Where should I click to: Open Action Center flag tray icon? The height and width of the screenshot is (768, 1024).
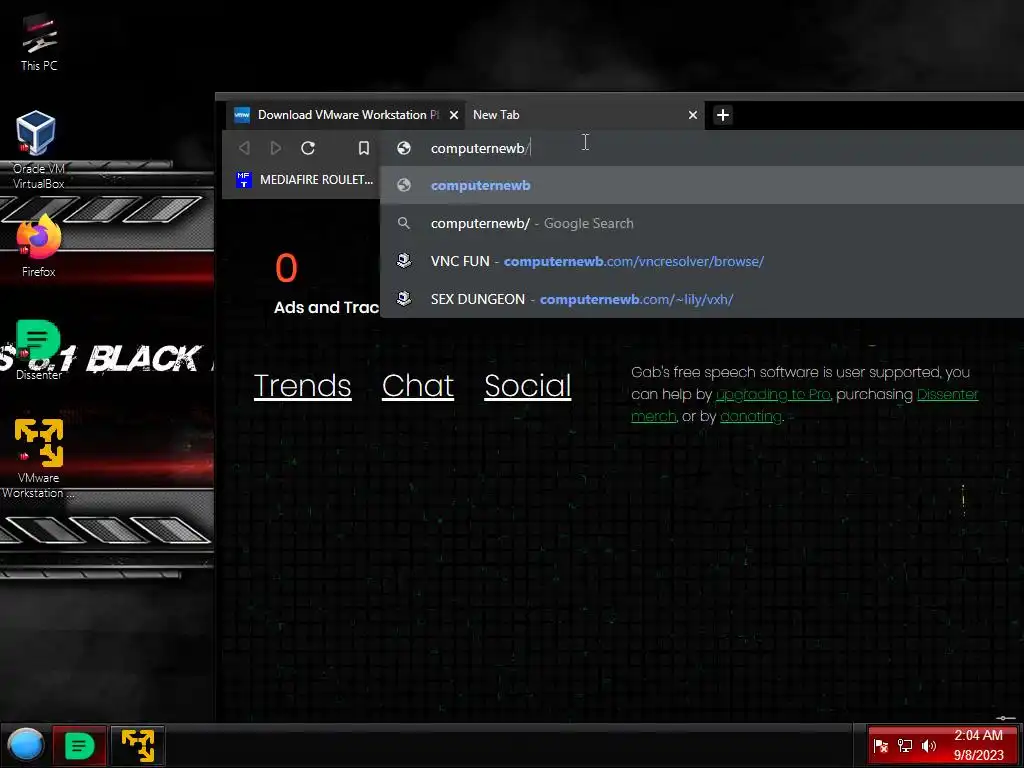[880, 746]
